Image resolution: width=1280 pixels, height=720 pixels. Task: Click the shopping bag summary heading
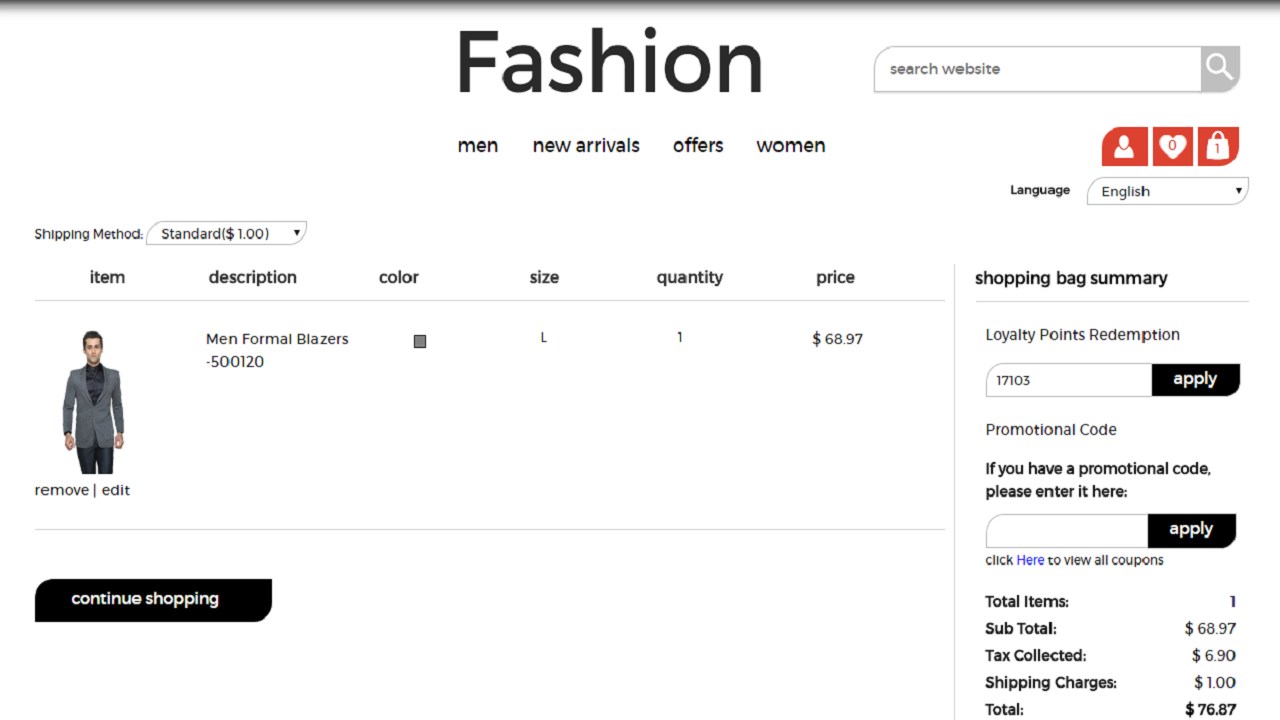coord(1071,278)
